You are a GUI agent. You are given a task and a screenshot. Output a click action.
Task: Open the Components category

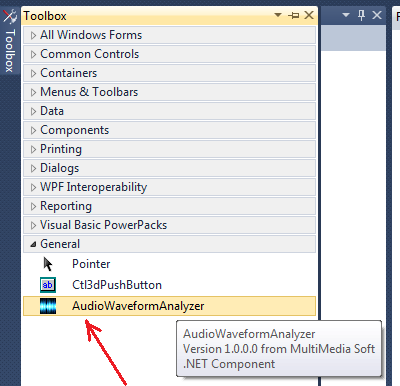[x=169, y=130]
